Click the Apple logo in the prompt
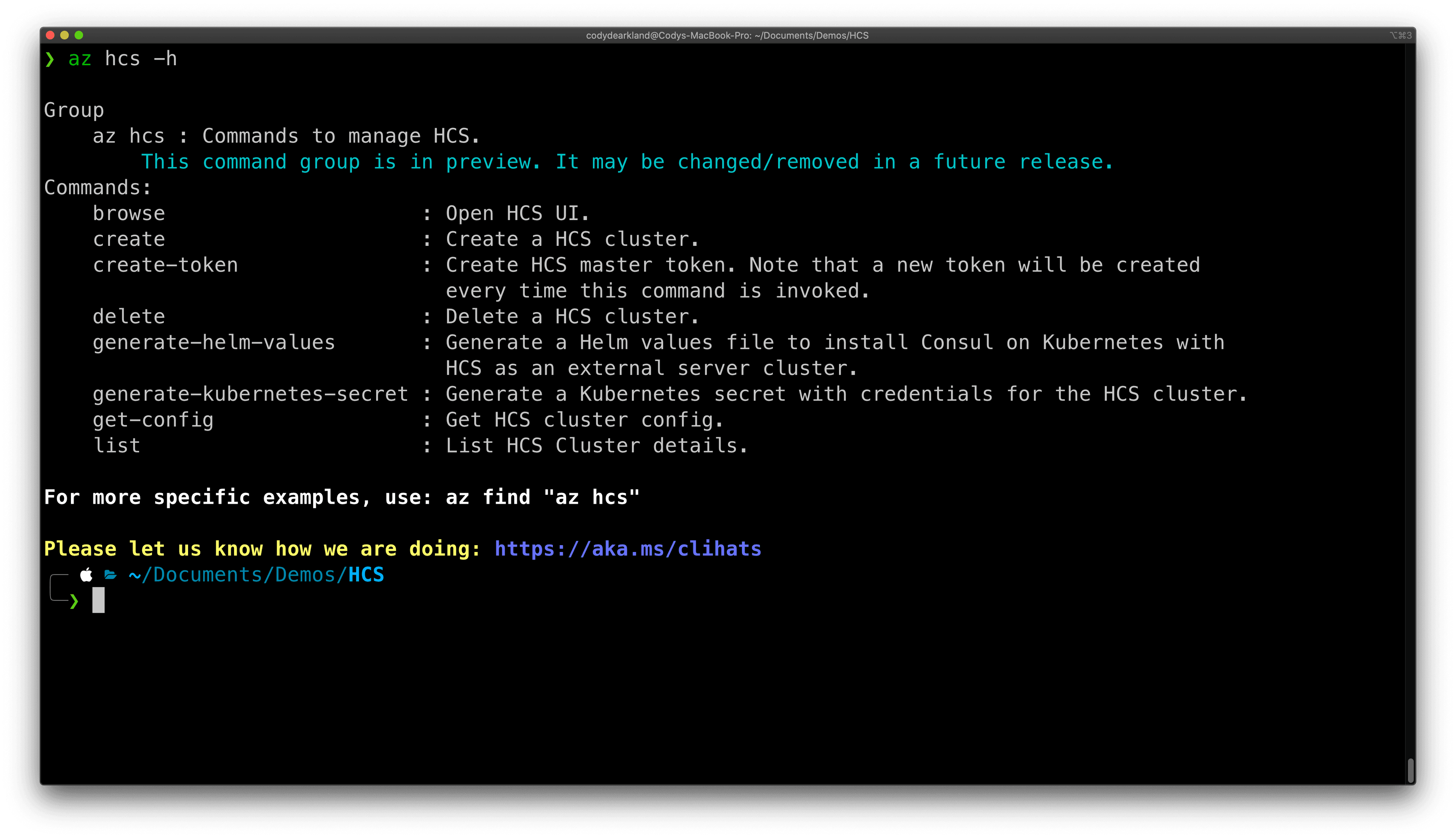This screenshot has width=1456, height=838. pos(86,574)
